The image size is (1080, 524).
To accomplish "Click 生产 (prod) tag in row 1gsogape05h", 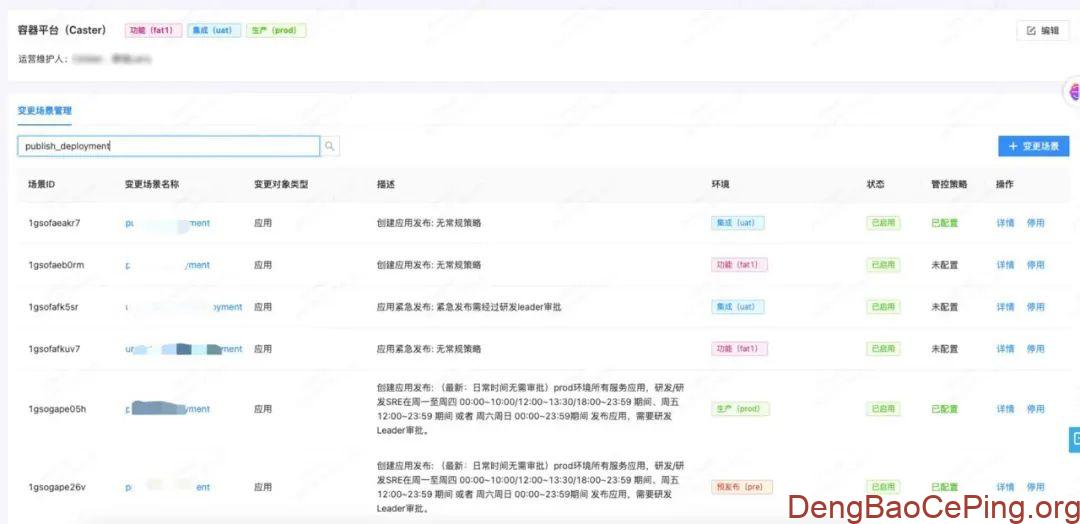I will pyautogui.click(x=740, y=409).
